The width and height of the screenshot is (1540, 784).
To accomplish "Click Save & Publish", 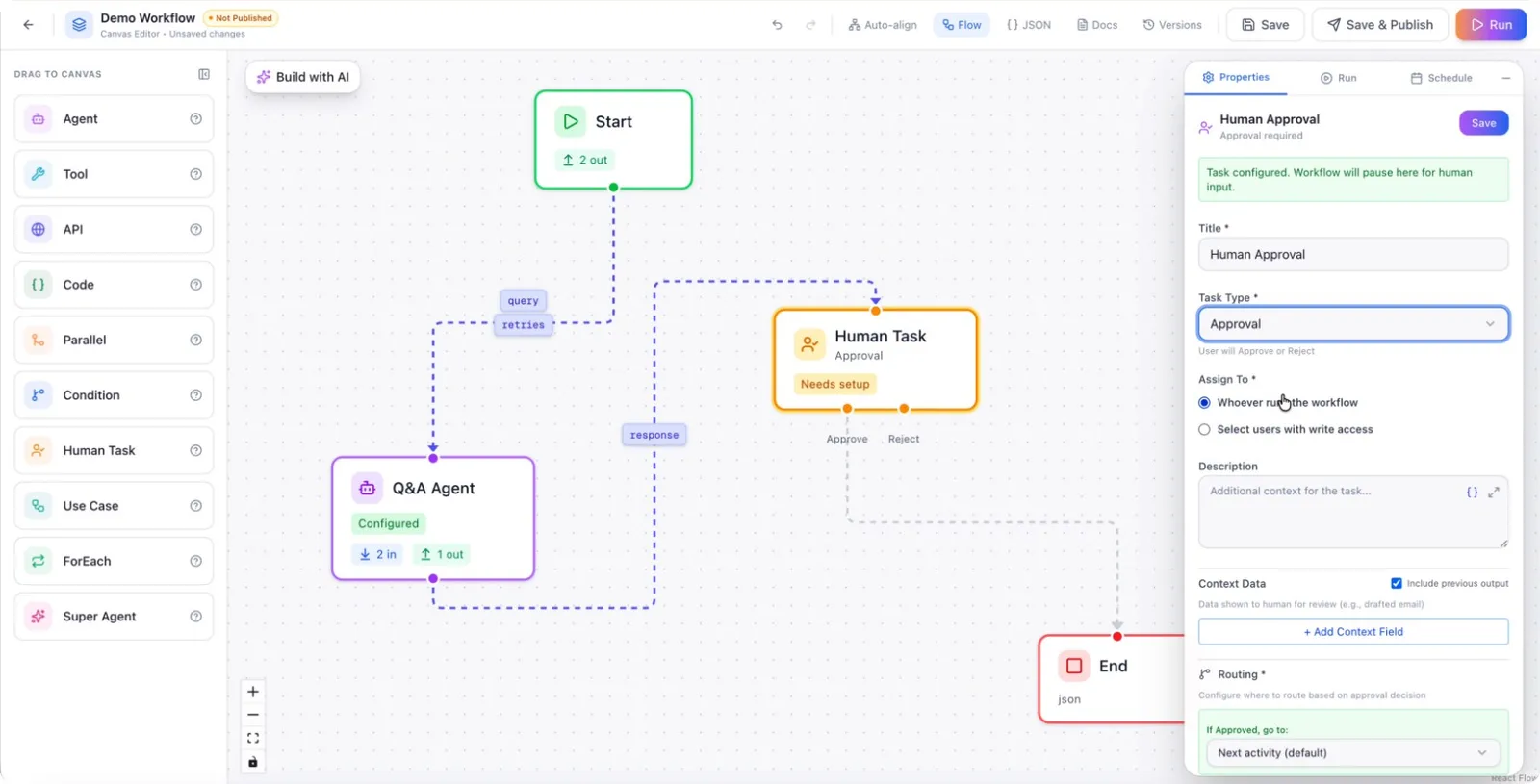I will pyautogui.click(x=1380, y=25).
